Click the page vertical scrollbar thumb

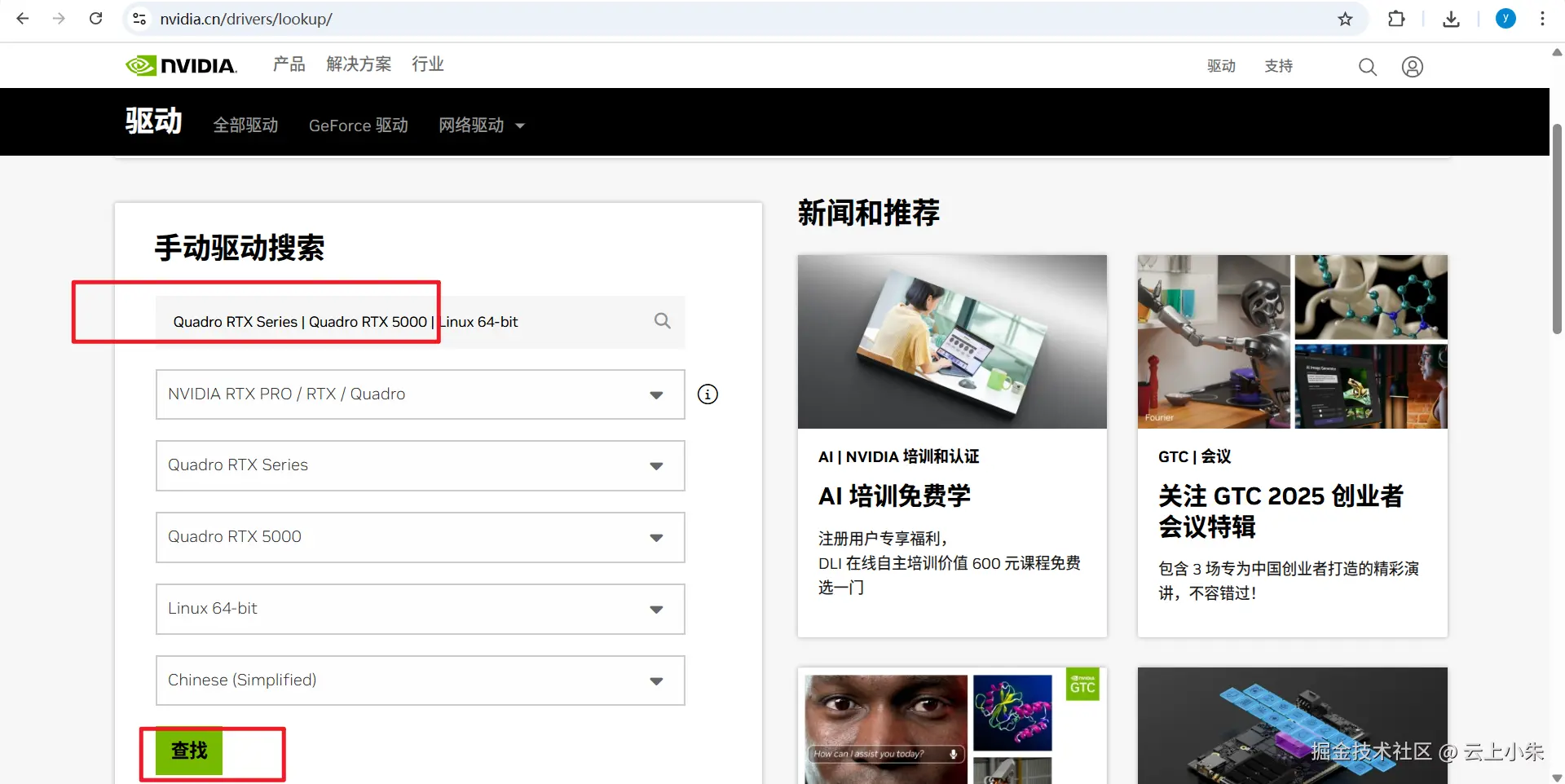[x=1557, y=229]
